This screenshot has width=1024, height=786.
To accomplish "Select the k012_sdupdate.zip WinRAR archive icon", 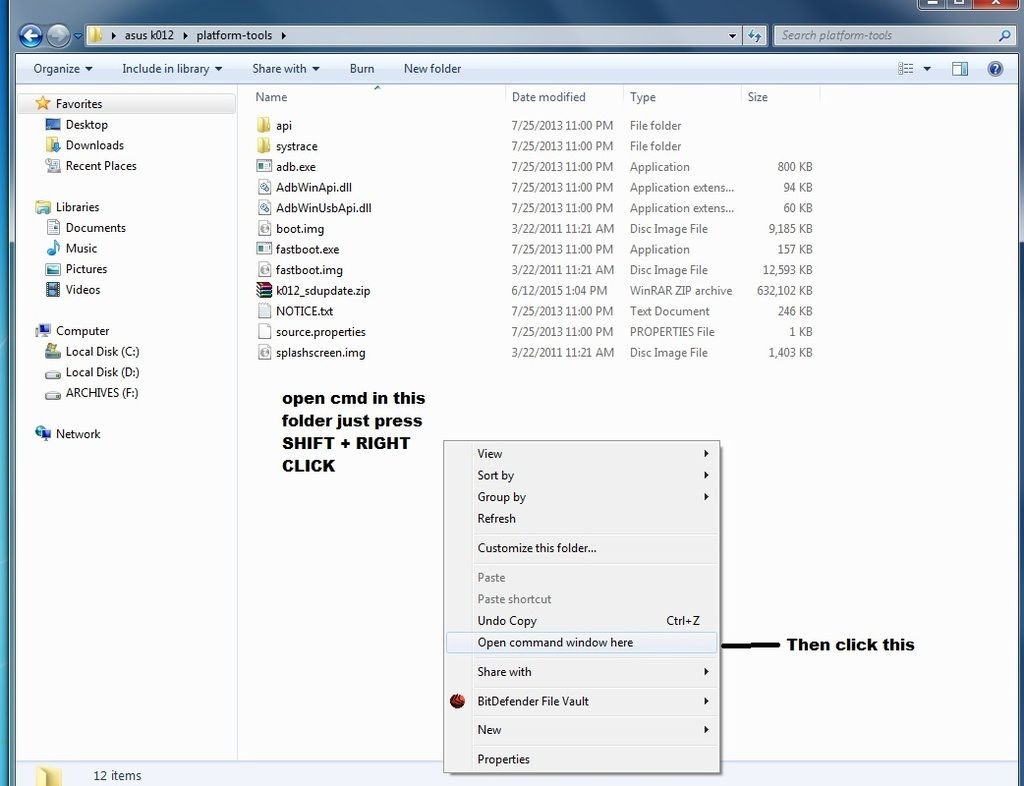I will point(264,291).
